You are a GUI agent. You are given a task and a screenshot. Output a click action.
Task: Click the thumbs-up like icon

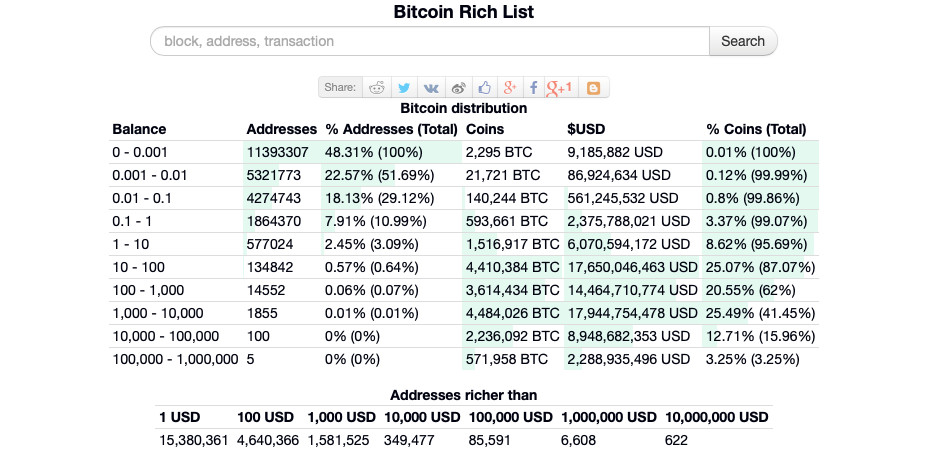click(x=485, y=88)
